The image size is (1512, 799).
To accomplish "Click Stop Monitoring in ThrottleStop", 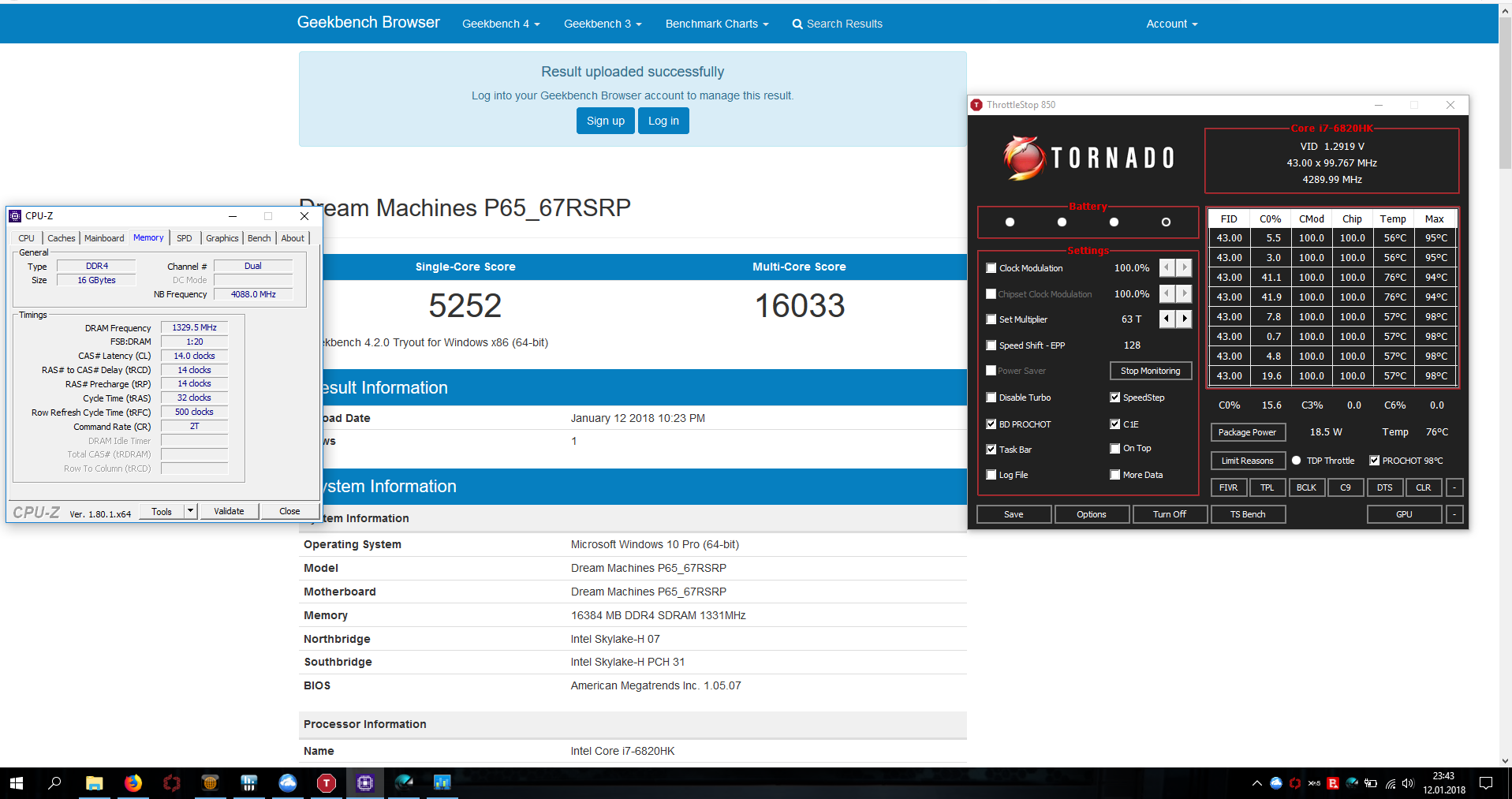I will coord(1151,371).
